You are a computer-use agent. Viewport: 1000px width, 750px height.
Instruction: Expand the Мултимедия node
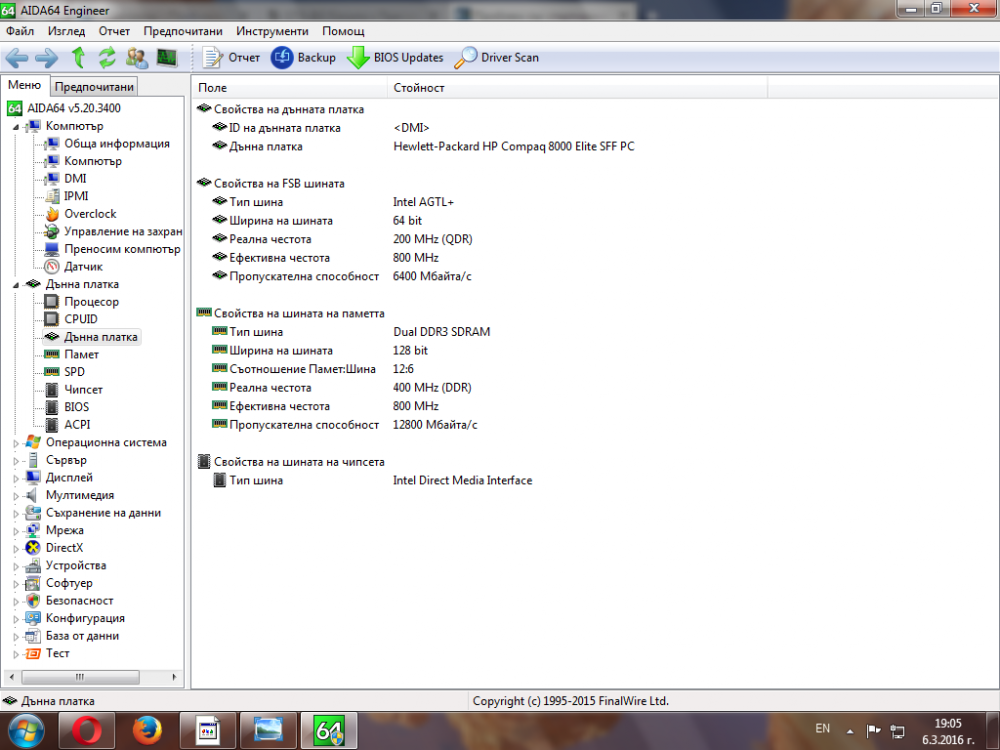click(16, 496)
